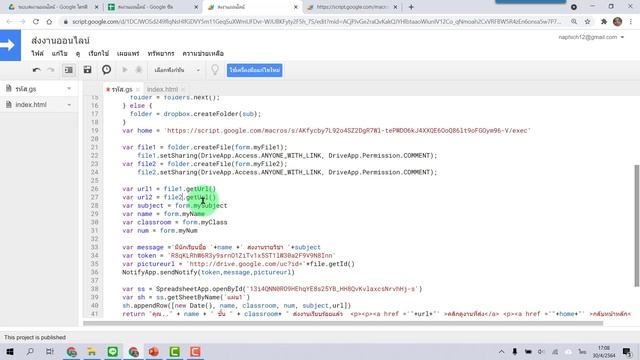
Task: Redo the last undone edit
Action: coord(51,70)
